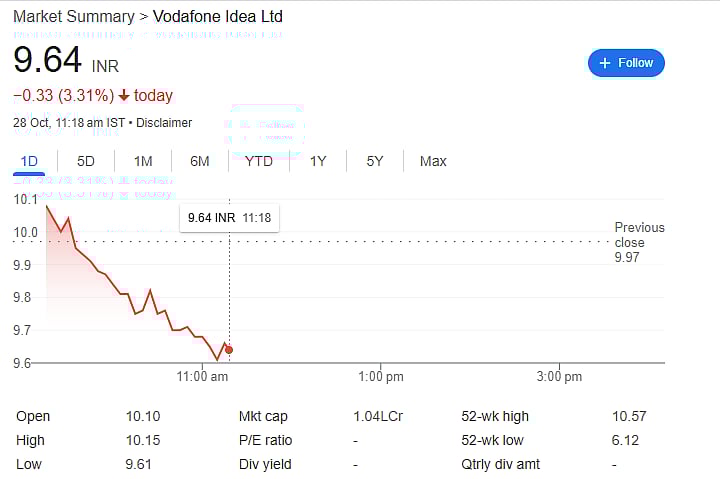Select the Max range tab

tap(433, 161)
